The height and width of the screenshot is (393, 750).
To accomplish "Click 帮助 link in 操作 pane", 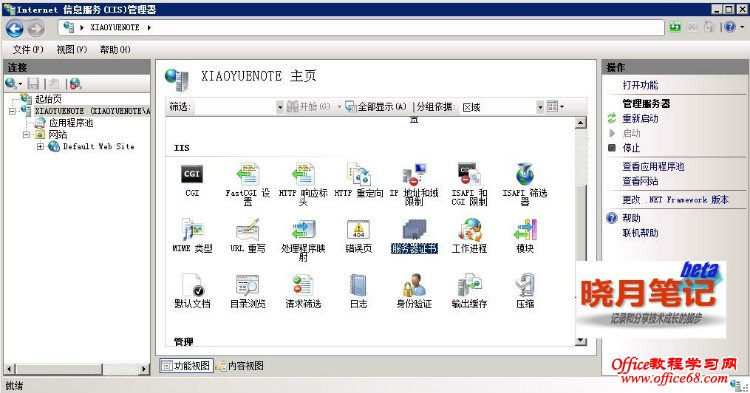I will tap(631, 218).
